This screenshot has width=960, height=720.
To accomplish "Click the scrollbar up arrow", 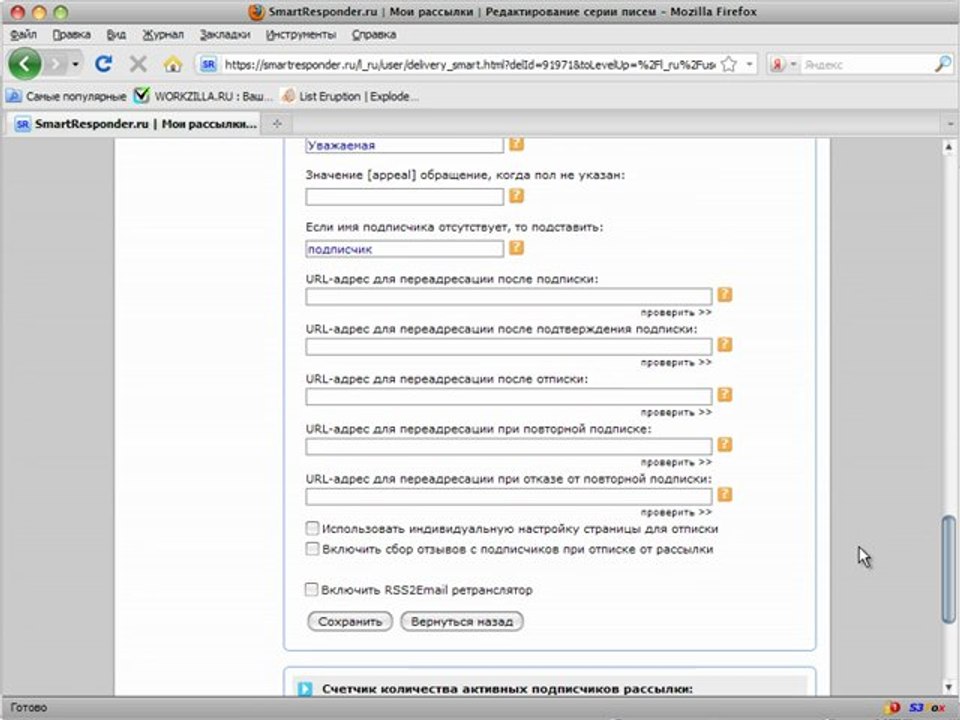I will 948,147.
